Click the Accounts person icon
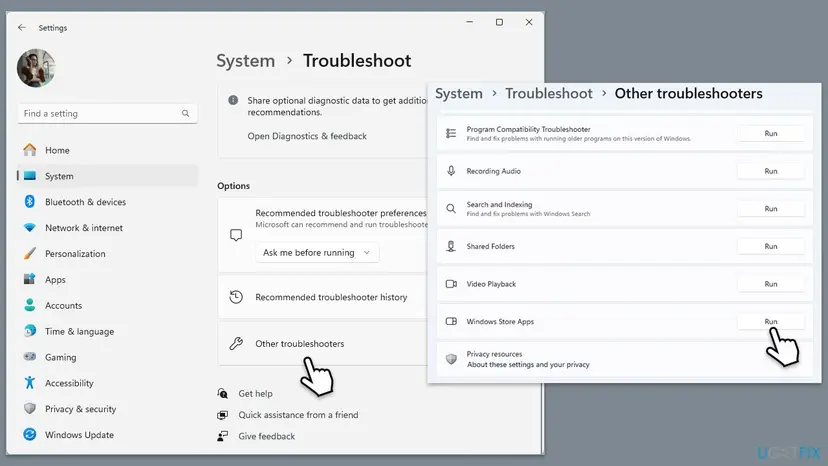 click(30, 305)
